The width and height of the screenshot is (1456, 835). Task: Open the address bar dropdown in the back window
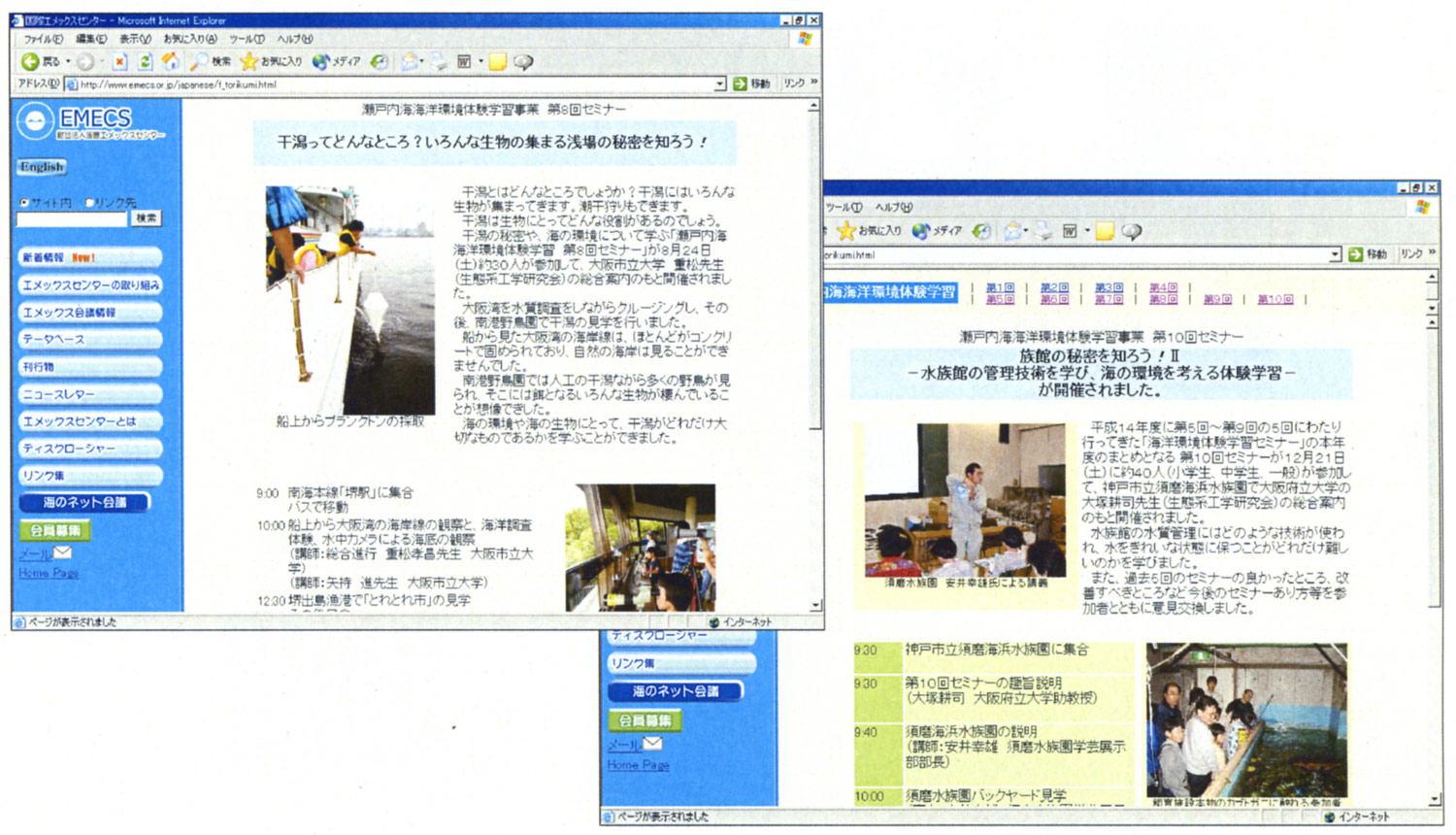click(1336, 254)
